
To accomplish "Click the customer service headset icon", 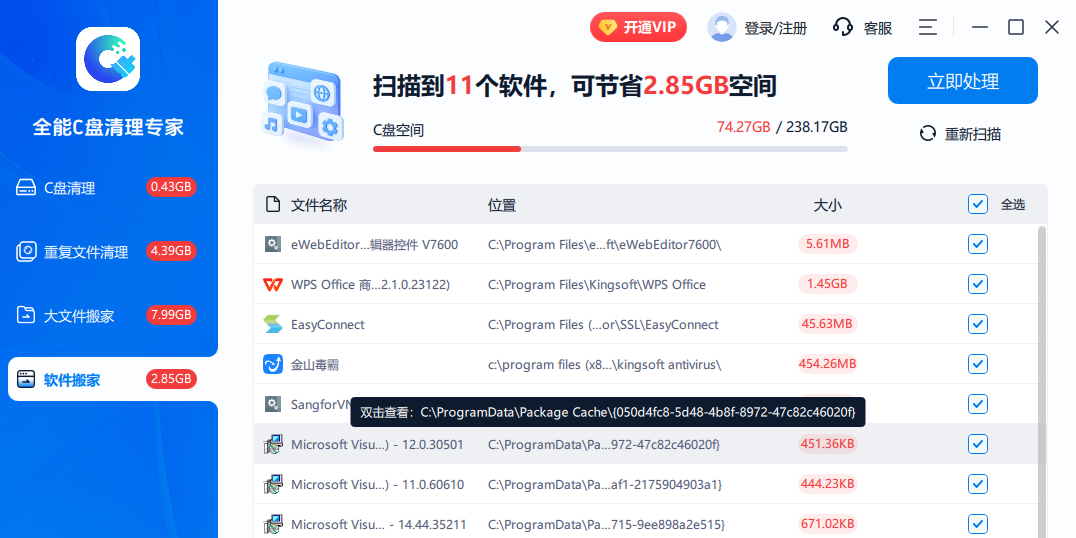I will pyautogui.click(x=843, y=28).
